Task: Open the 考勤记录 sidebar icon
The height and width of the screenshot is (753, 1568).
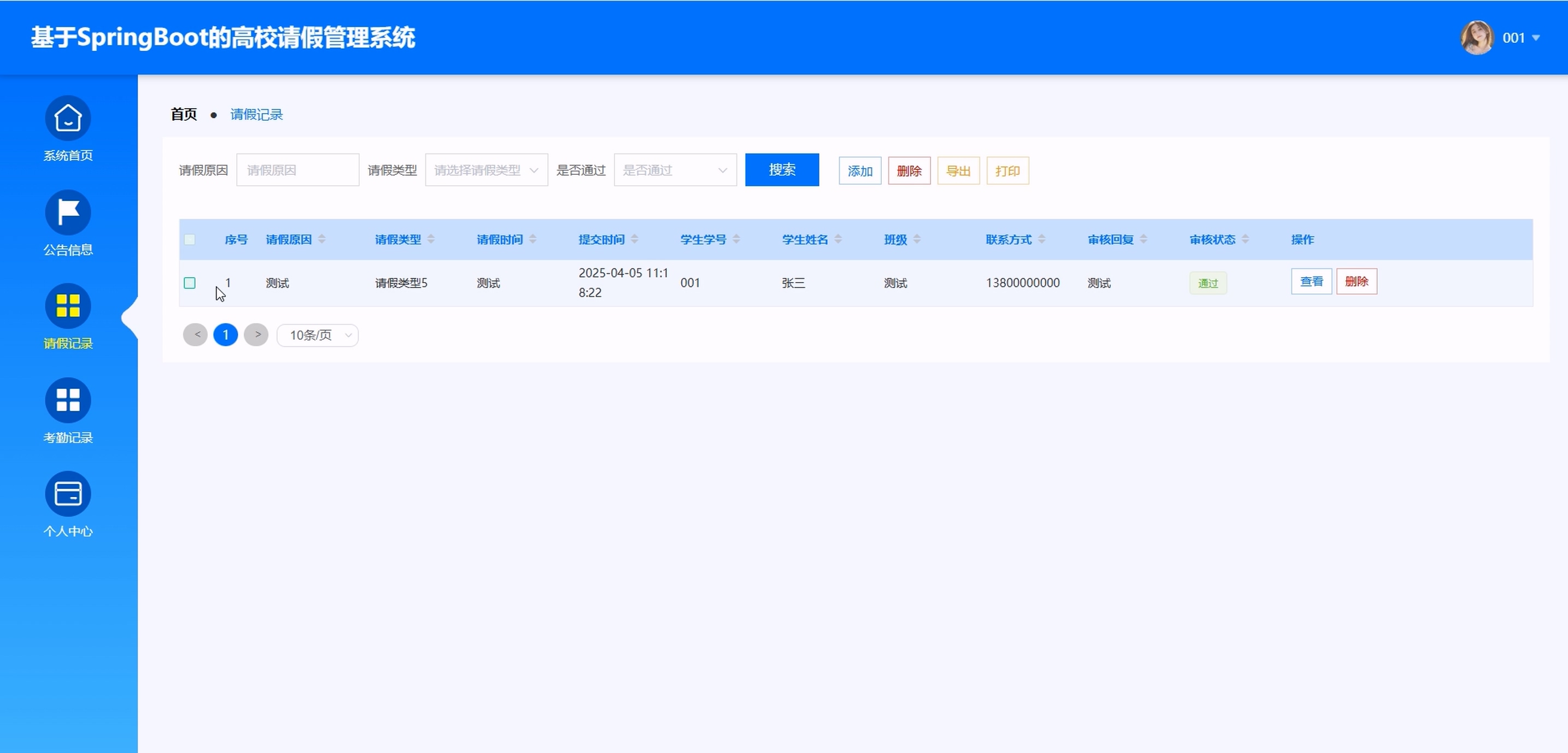Action: tap(68, 400)
